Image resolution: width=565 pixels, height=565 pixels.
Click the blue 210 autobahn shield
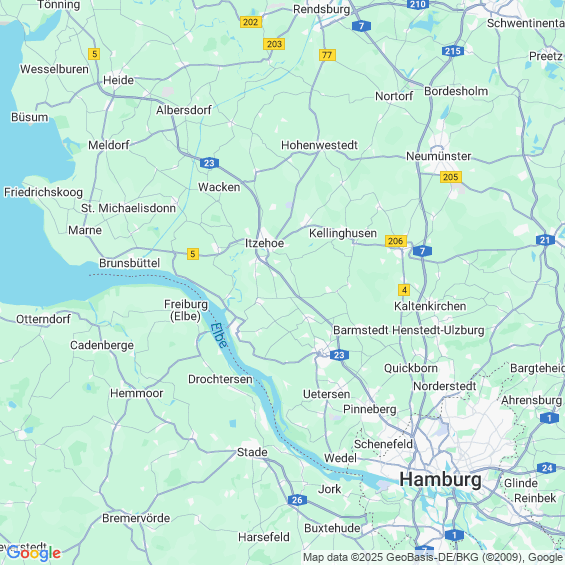pyautogui.click(x=418, y=4)
